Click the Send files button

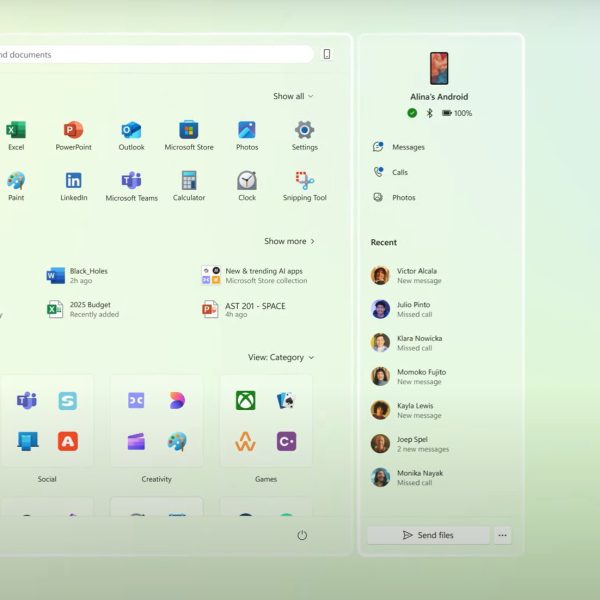[428, 535]
